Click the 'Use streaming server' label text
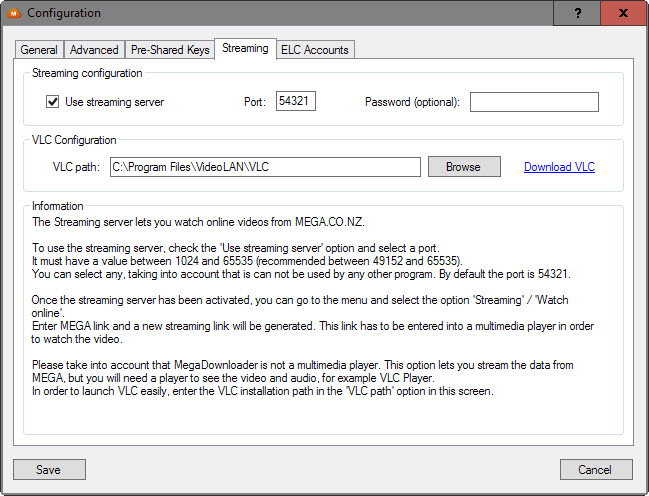The image size is (649, 496). (x=115, y=102)
